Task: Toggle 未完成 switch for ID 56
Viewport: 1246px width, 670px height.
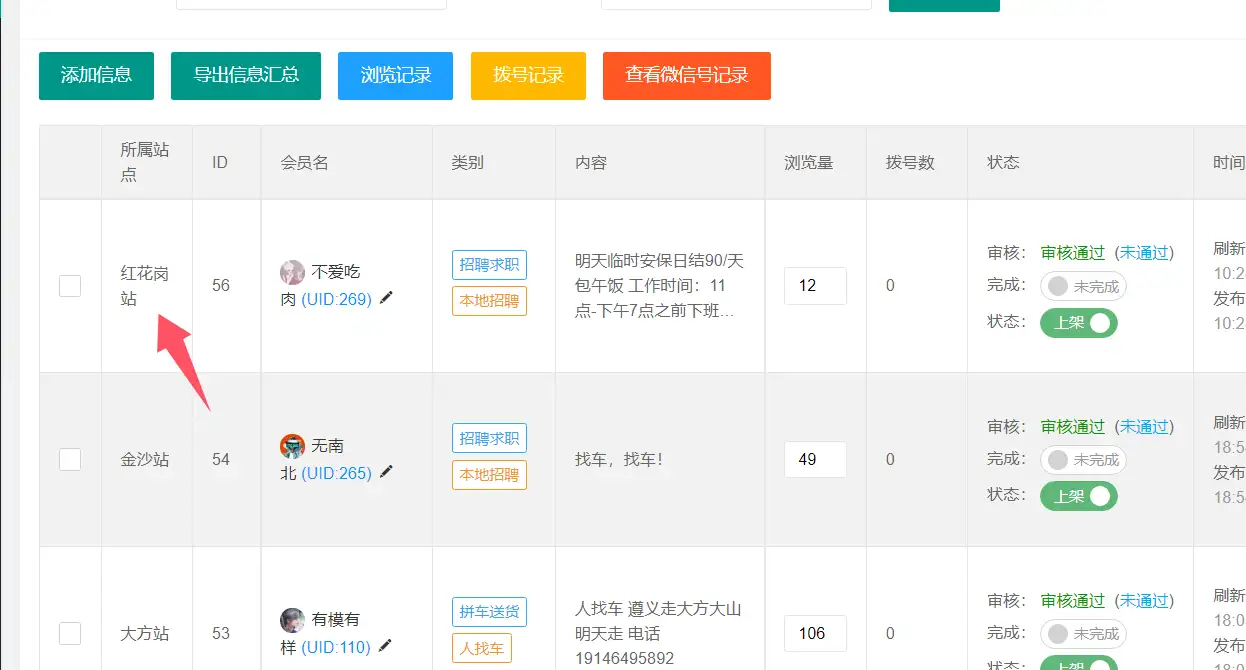Action: coord(1083,286)
